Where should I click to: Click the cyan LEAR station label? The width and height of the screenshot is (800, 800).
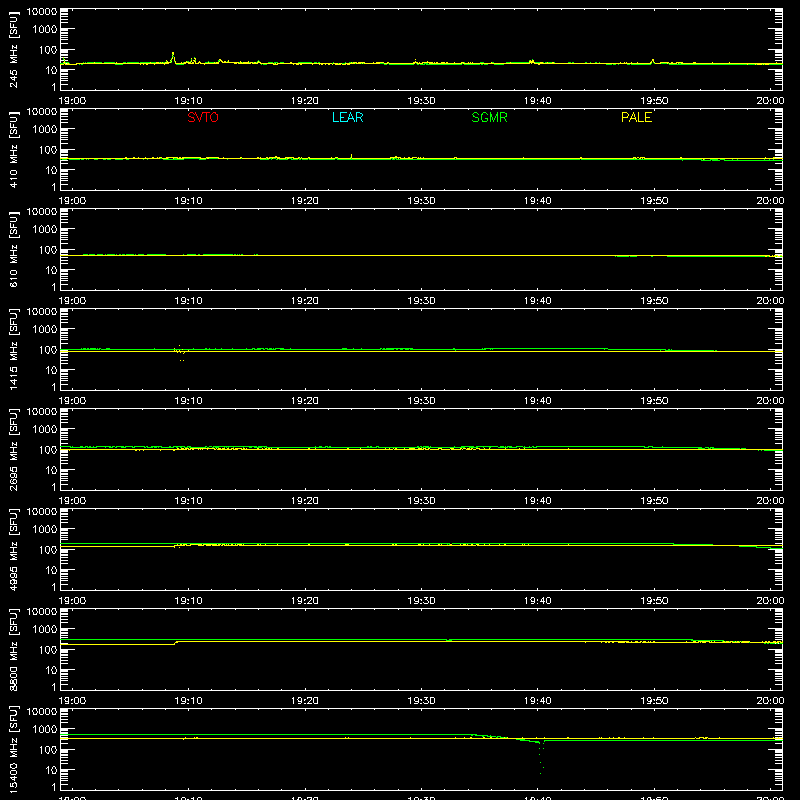click(x=347, y=117)
